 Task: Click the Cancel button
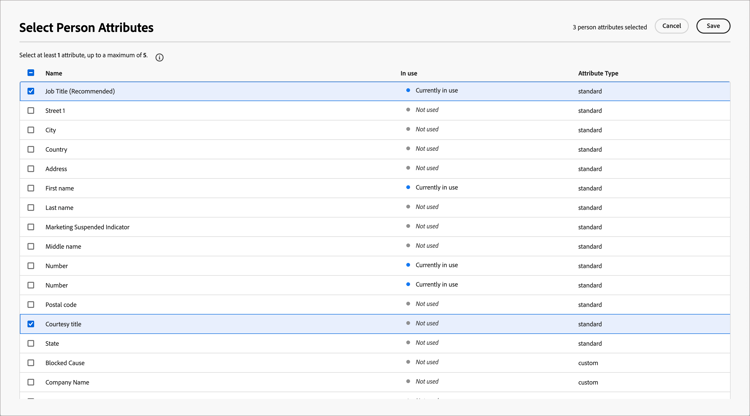click(x=671, y=26)
